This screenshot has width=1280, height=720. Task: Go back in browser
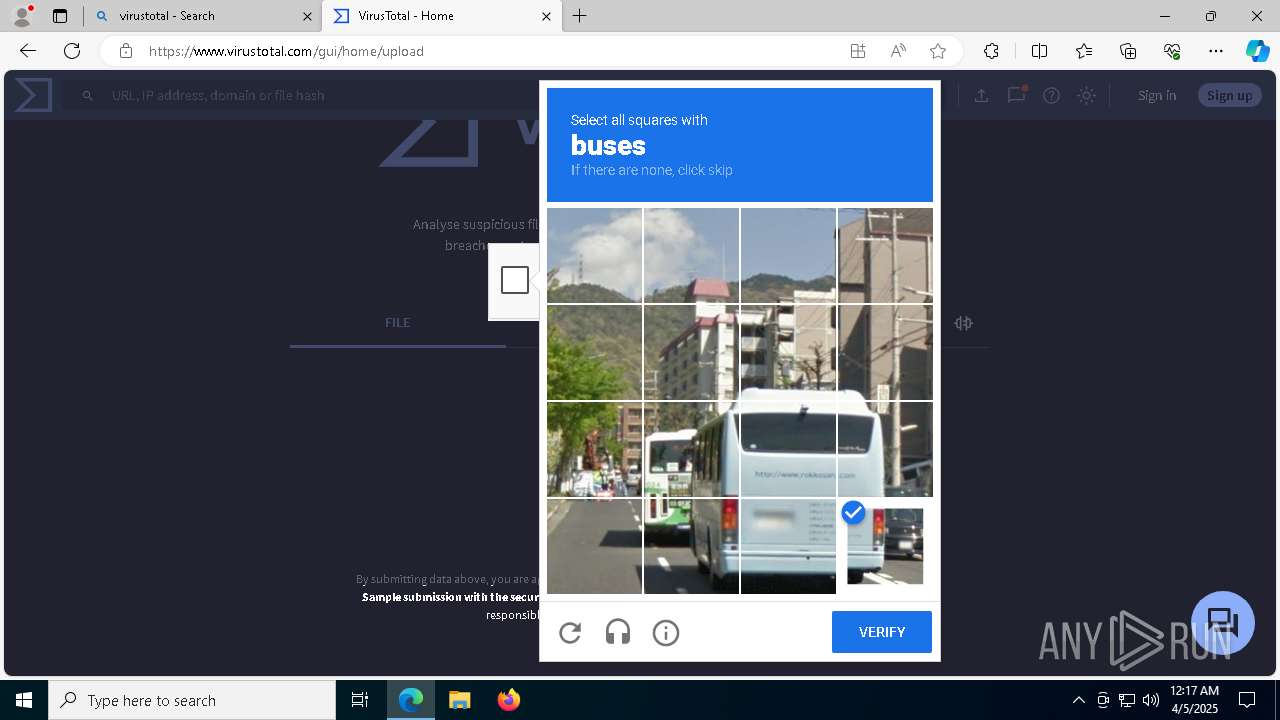click(x=28, y=51)
